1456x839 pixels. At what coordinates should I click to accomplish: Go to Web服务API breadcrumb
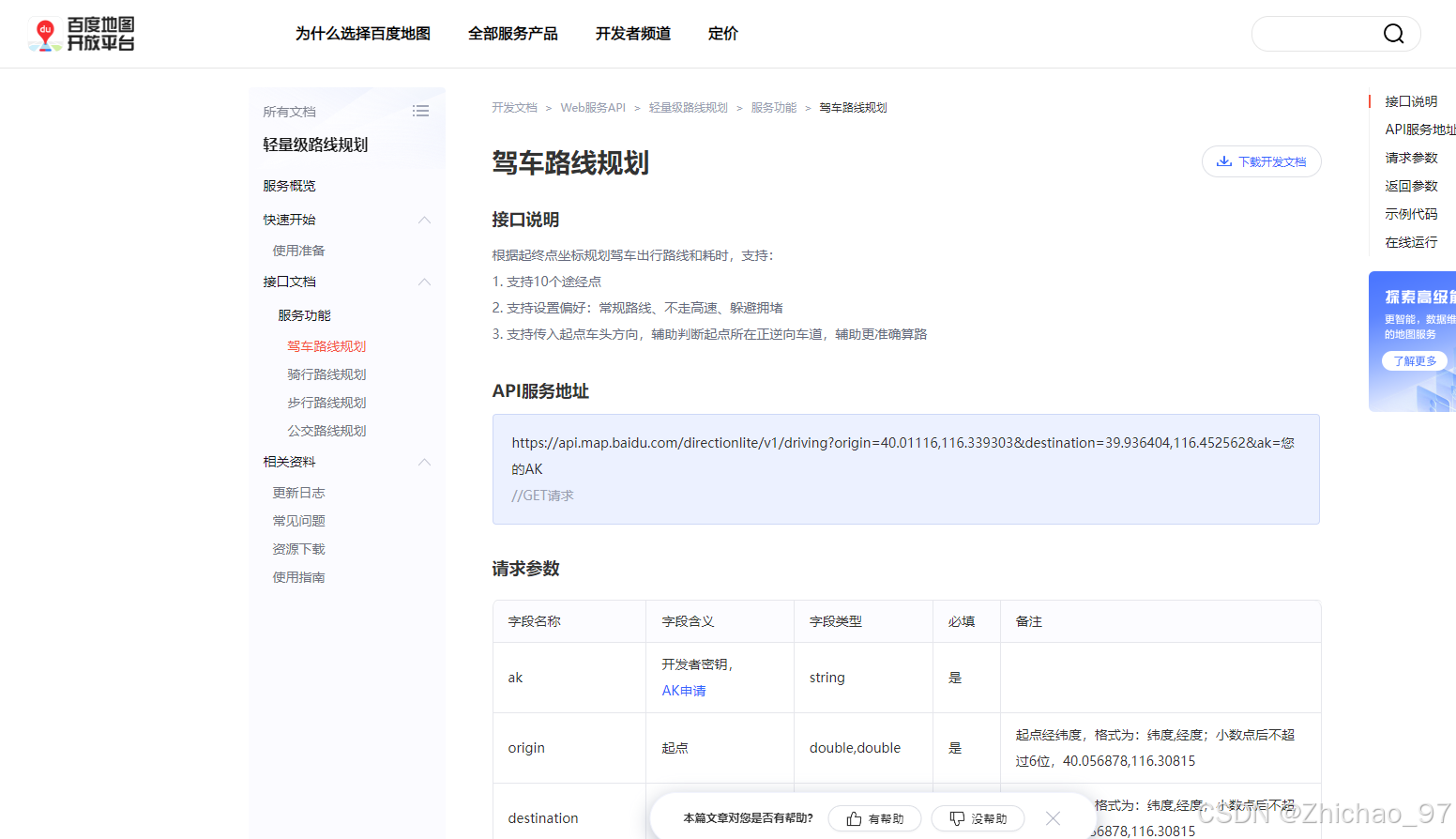(x=593, y=108)
